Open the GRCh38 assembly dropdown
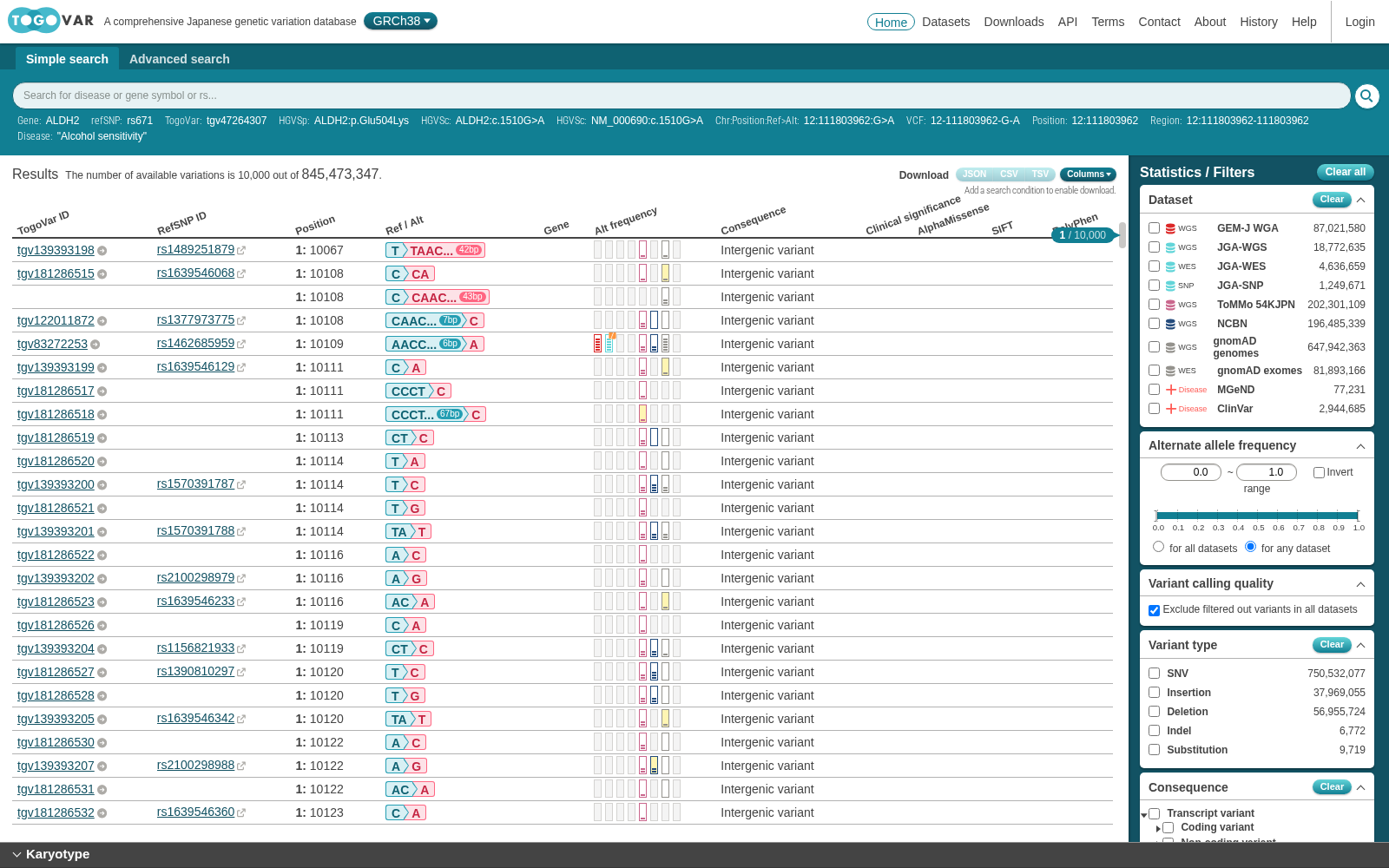 coord(400,21)
